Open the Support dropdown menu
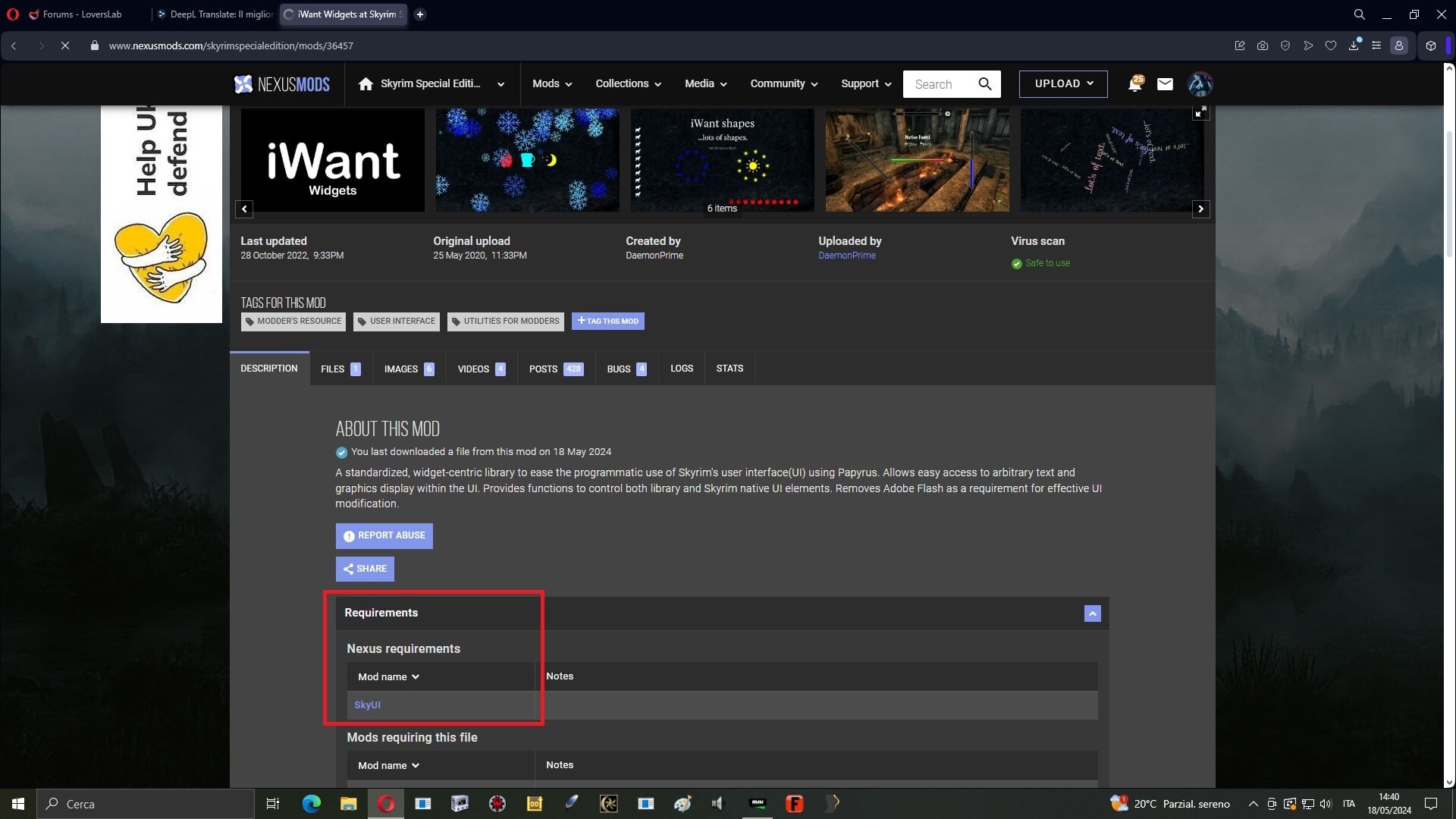 point(866,84)
